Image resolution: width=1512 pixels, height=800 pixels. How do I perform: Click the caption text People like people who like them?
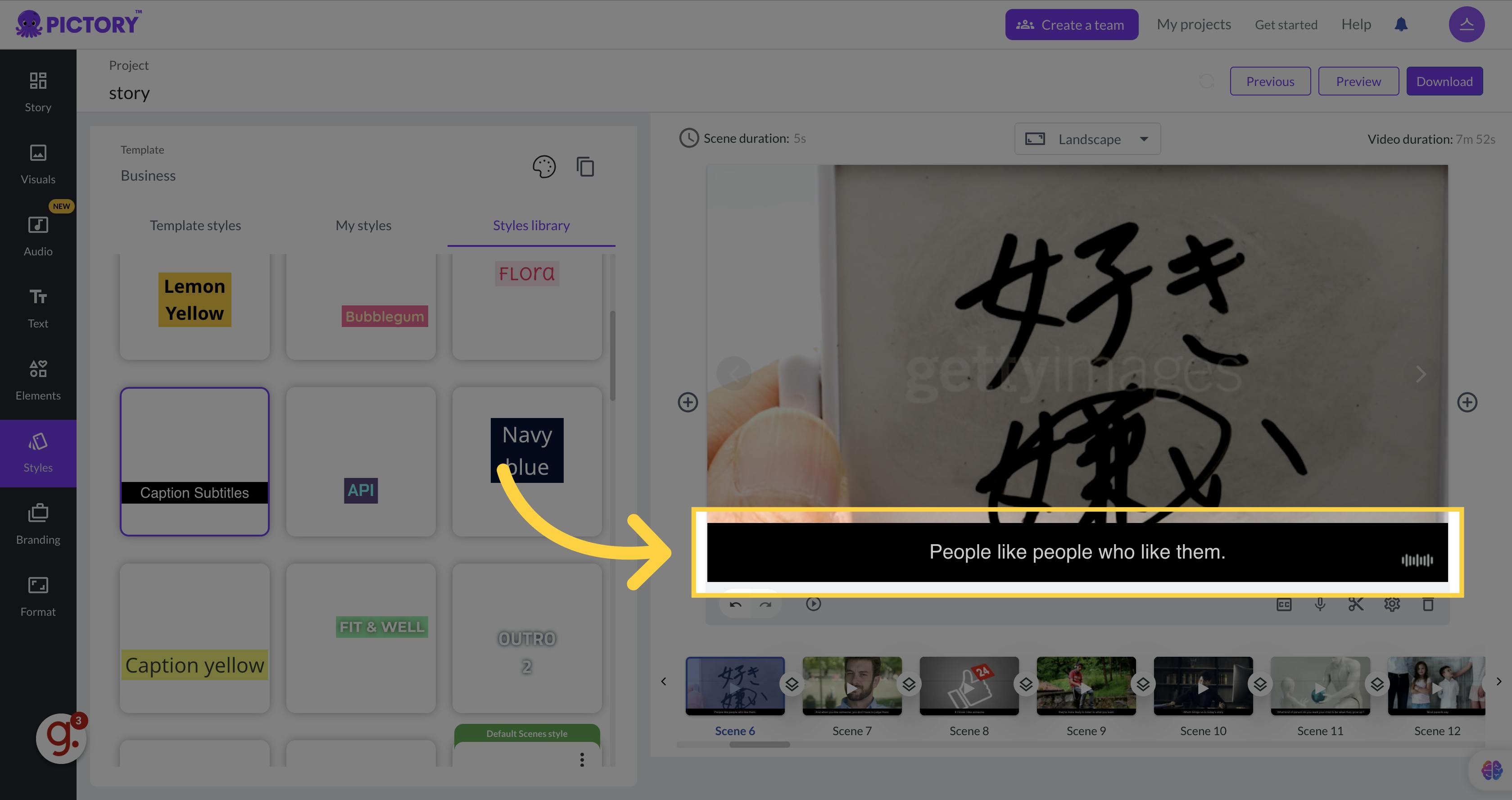(1077, 552)
